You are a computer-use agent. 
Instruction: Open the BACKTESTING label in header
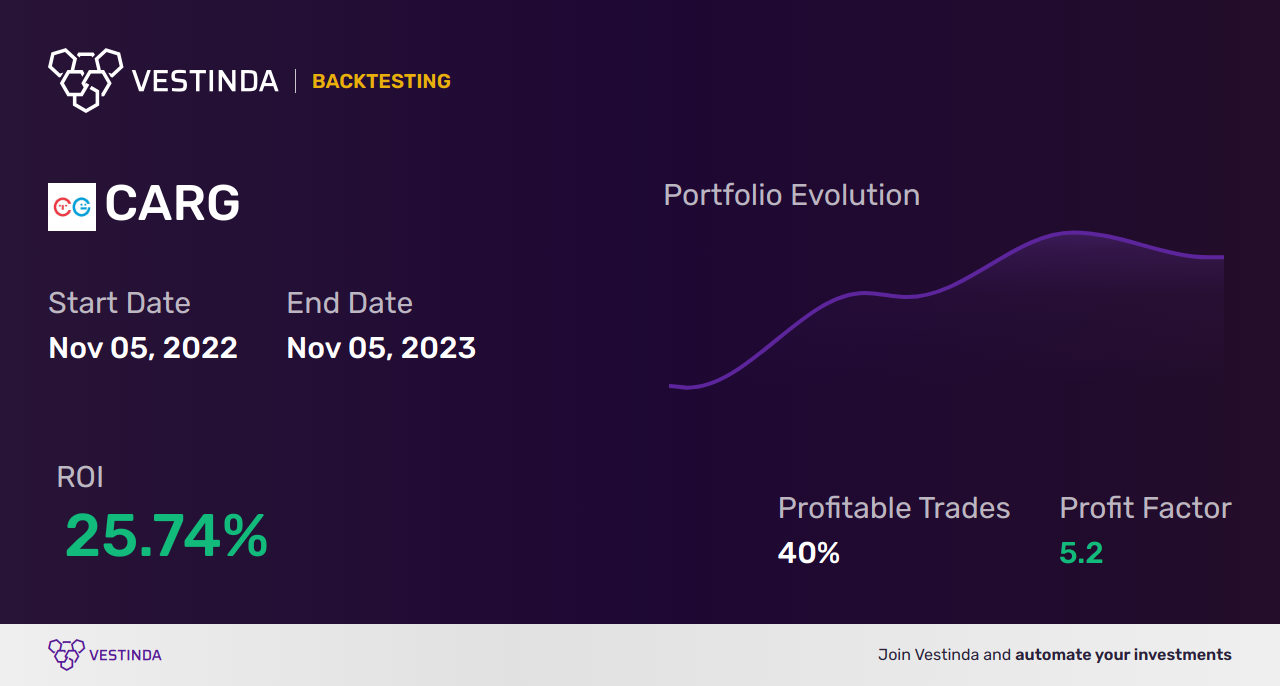381,81
